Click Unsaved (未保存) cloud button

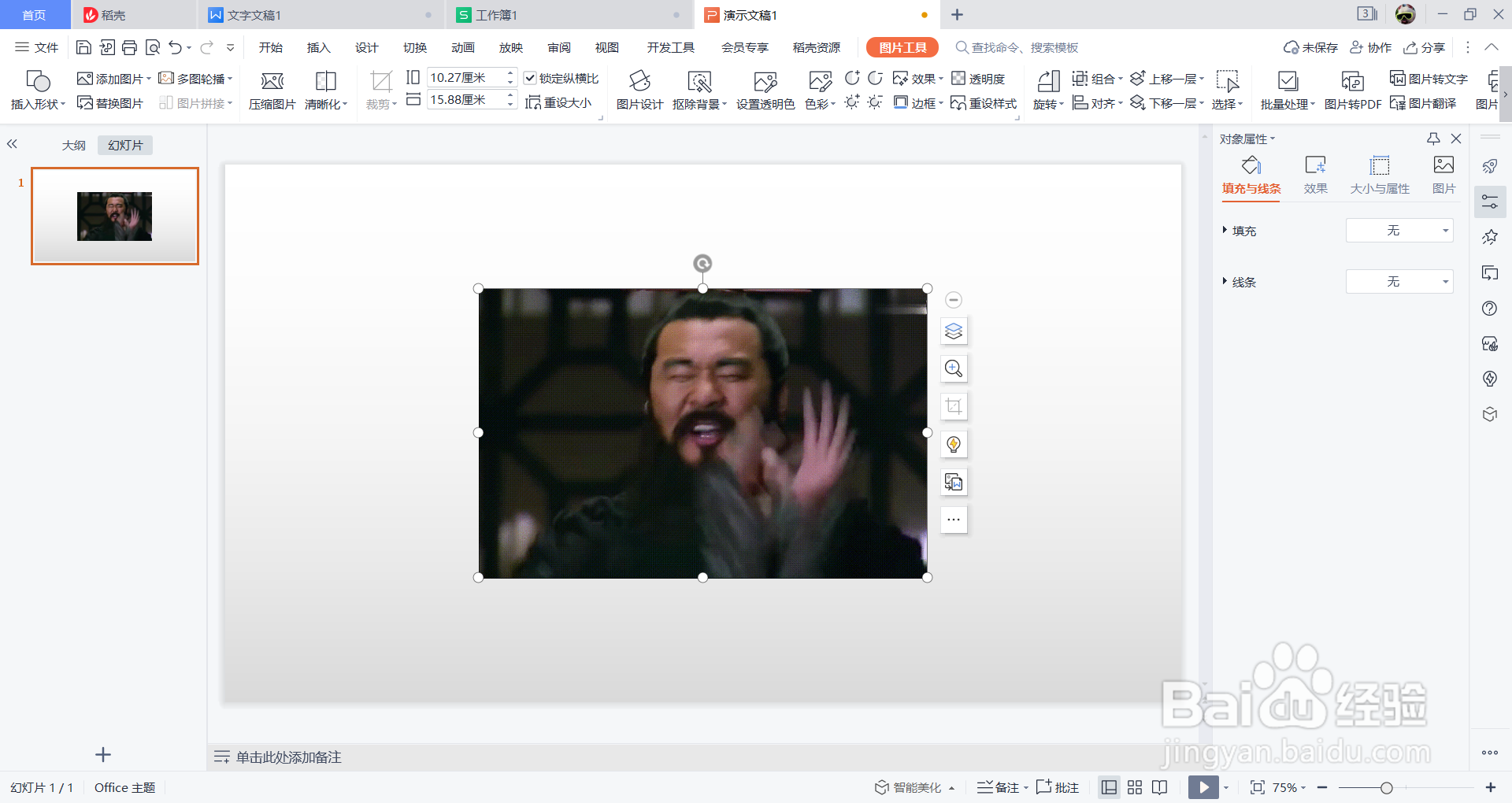tap(1311, 47)
